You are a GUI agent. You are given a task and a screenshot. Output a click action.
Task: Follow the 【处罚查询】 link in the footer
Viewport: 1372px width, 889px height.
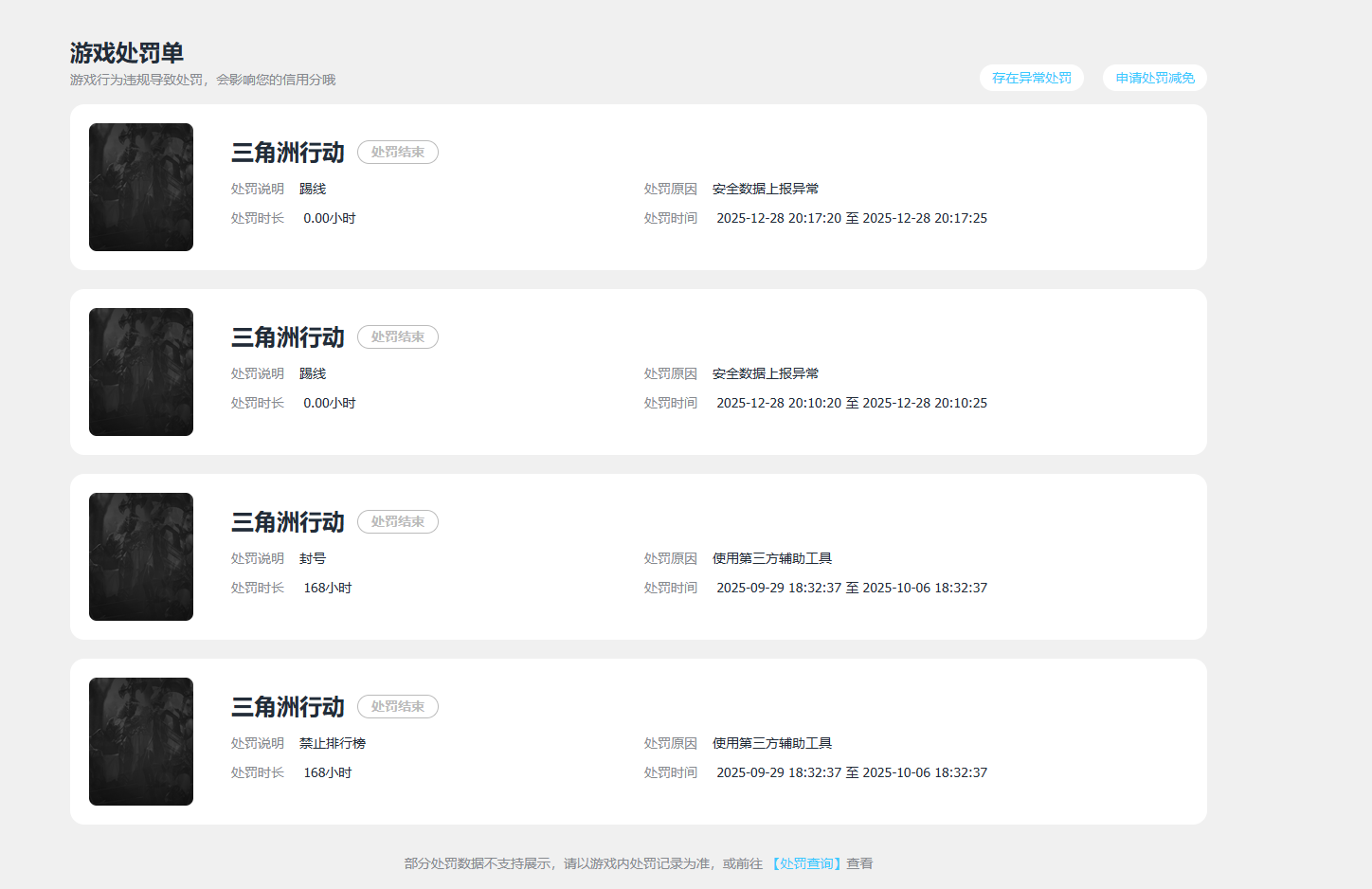point(805,863)
